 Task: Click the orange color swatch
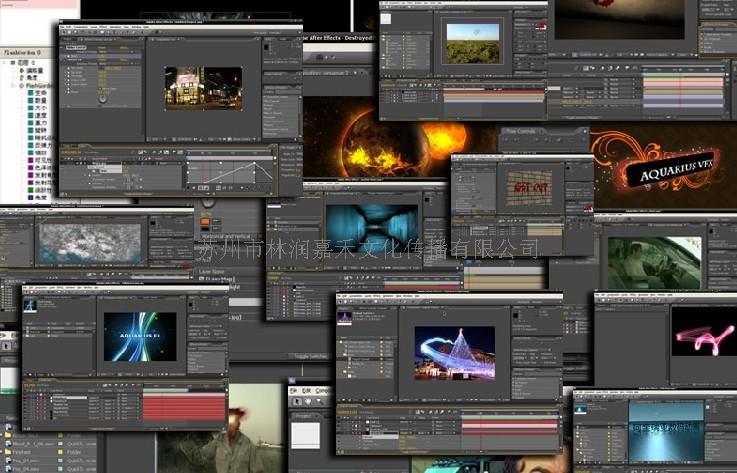(205, 220)
